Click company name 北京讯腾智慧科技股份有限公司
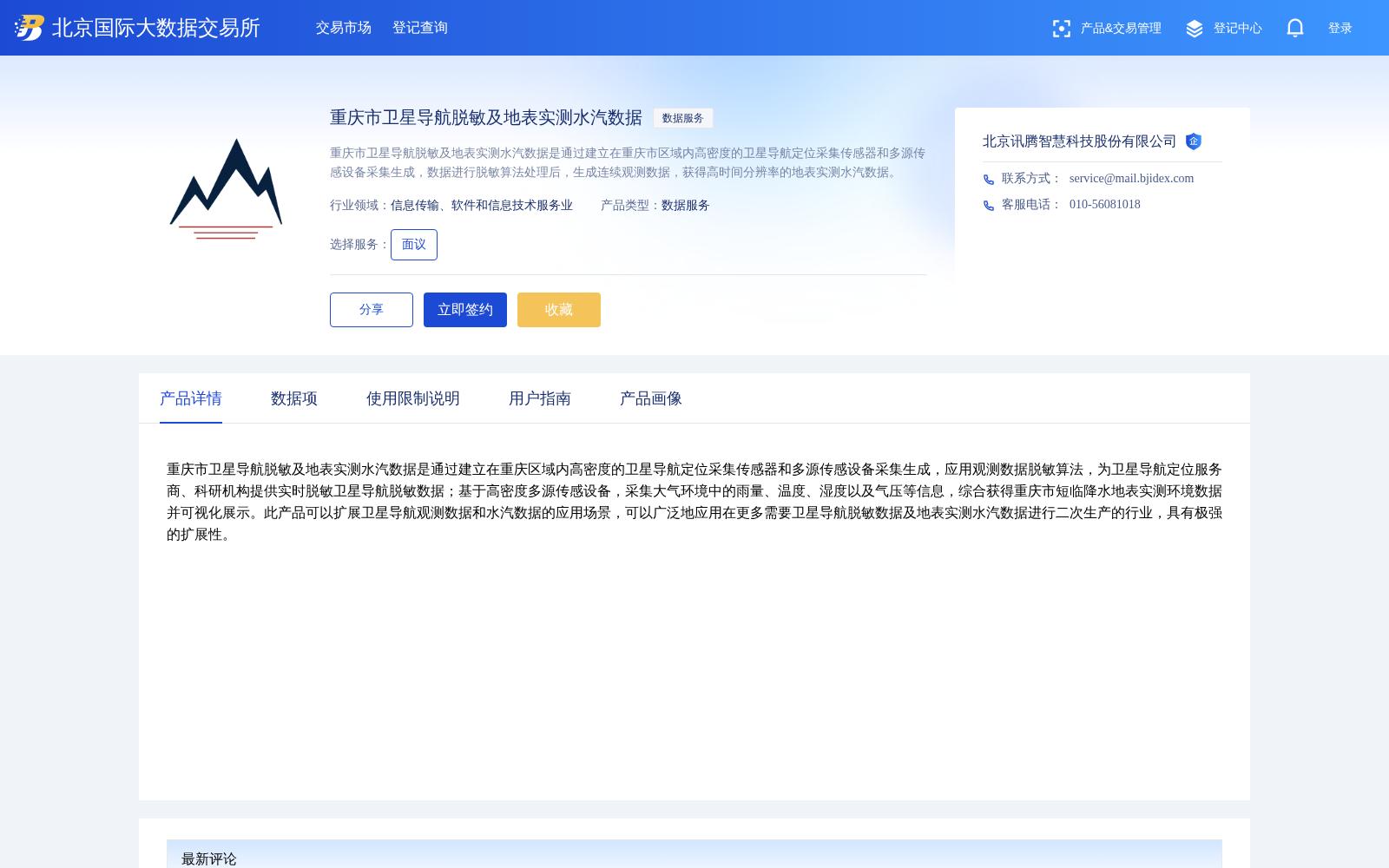The width and height of the screenshot is (1389, 868). tap(1079, 141)
